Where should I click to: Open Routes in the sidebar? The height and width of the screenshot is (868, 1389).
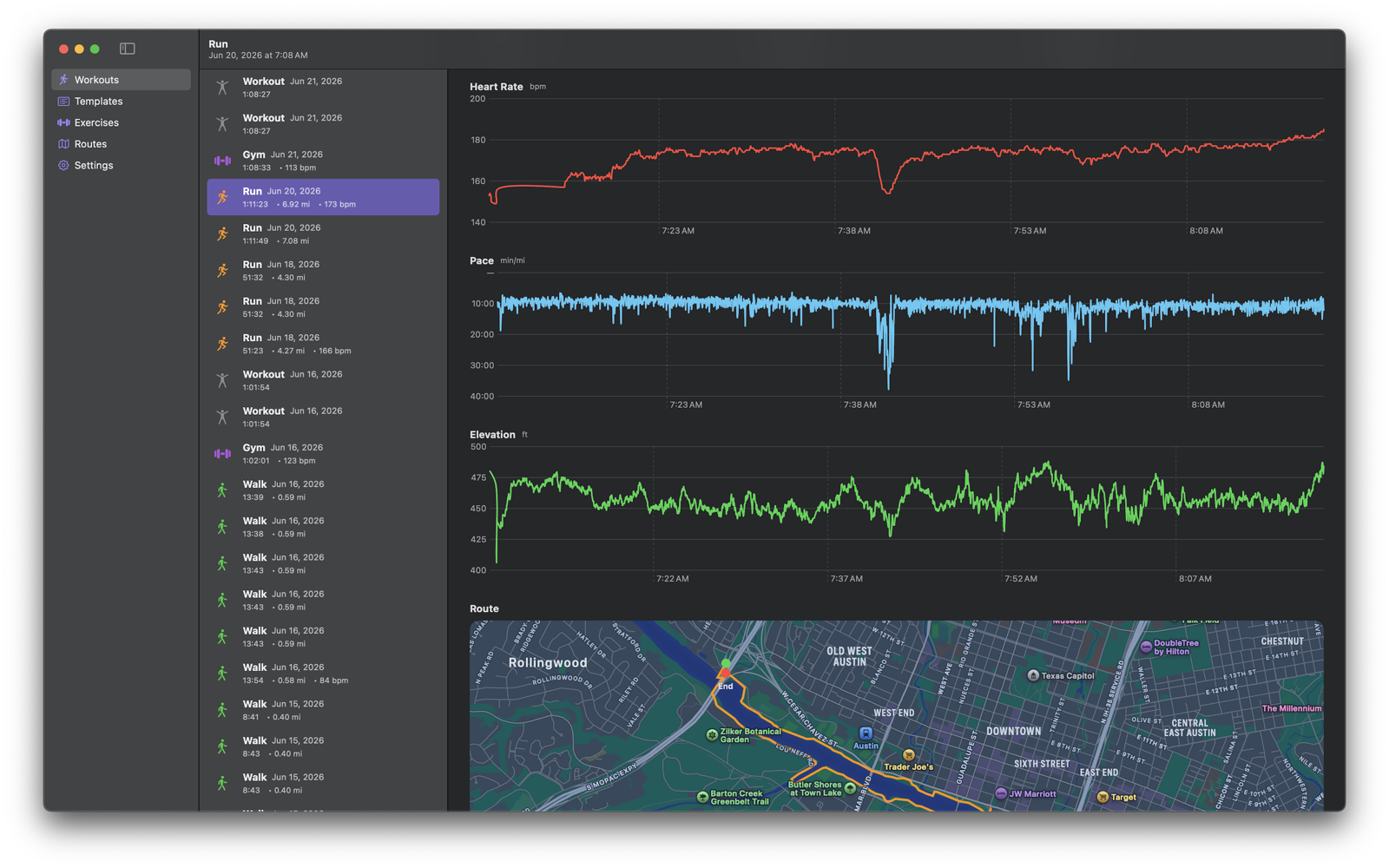point(121,144)
